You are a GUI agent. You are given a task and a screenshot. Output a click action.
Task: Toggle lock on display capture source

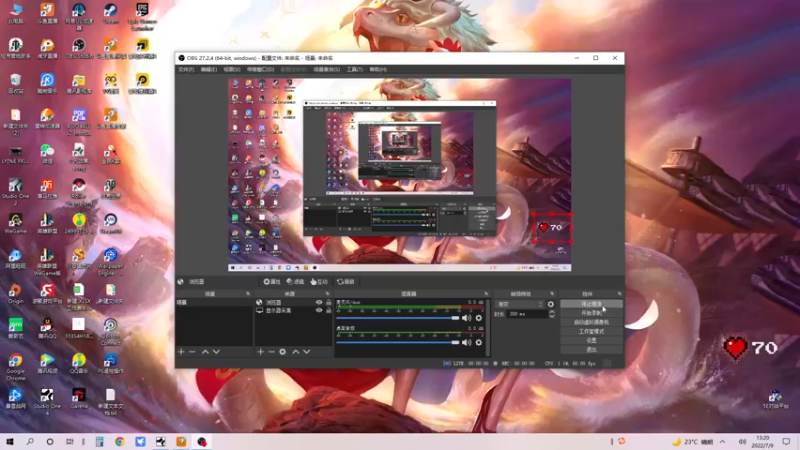329,310
